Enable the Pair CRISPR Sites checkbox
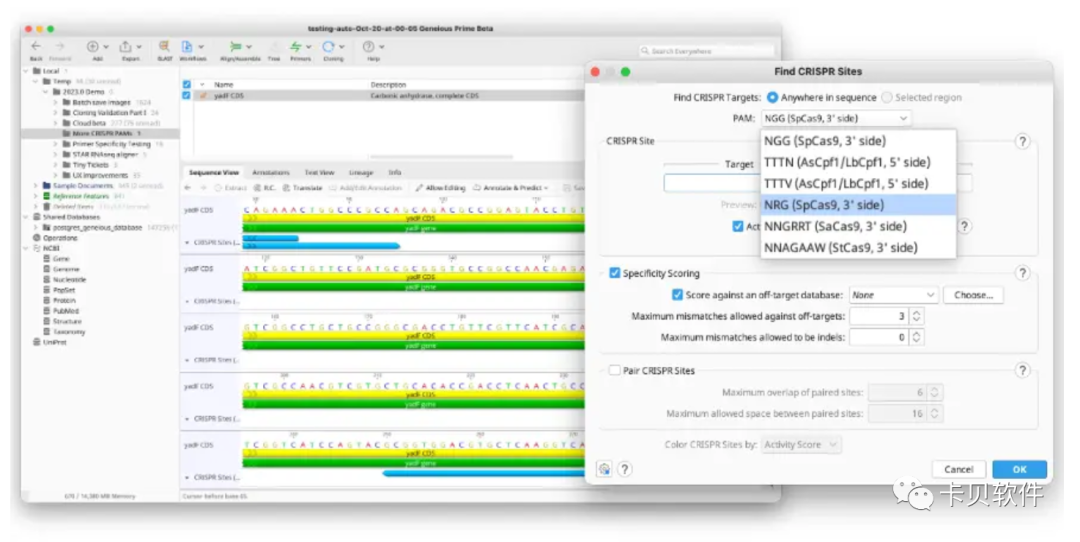The width and height of the screenshot is (1080, 542). coord(614,371)
